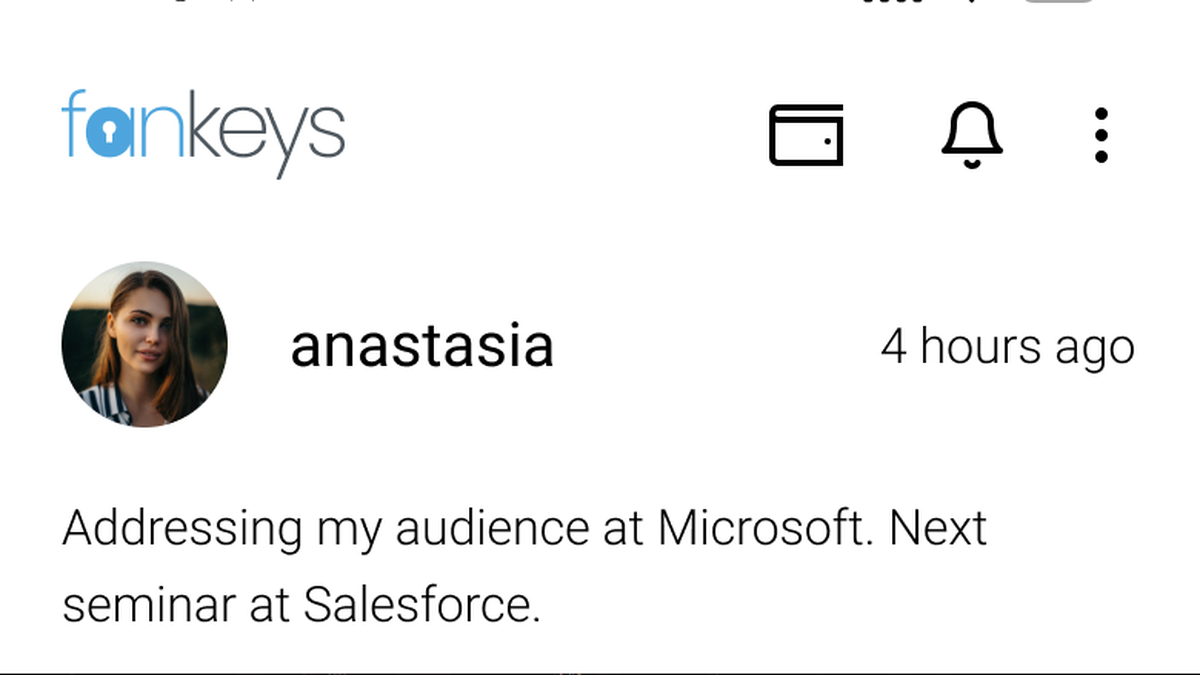Click the word Salesforce in post
1200x675 pixels.
pos(421,604)
